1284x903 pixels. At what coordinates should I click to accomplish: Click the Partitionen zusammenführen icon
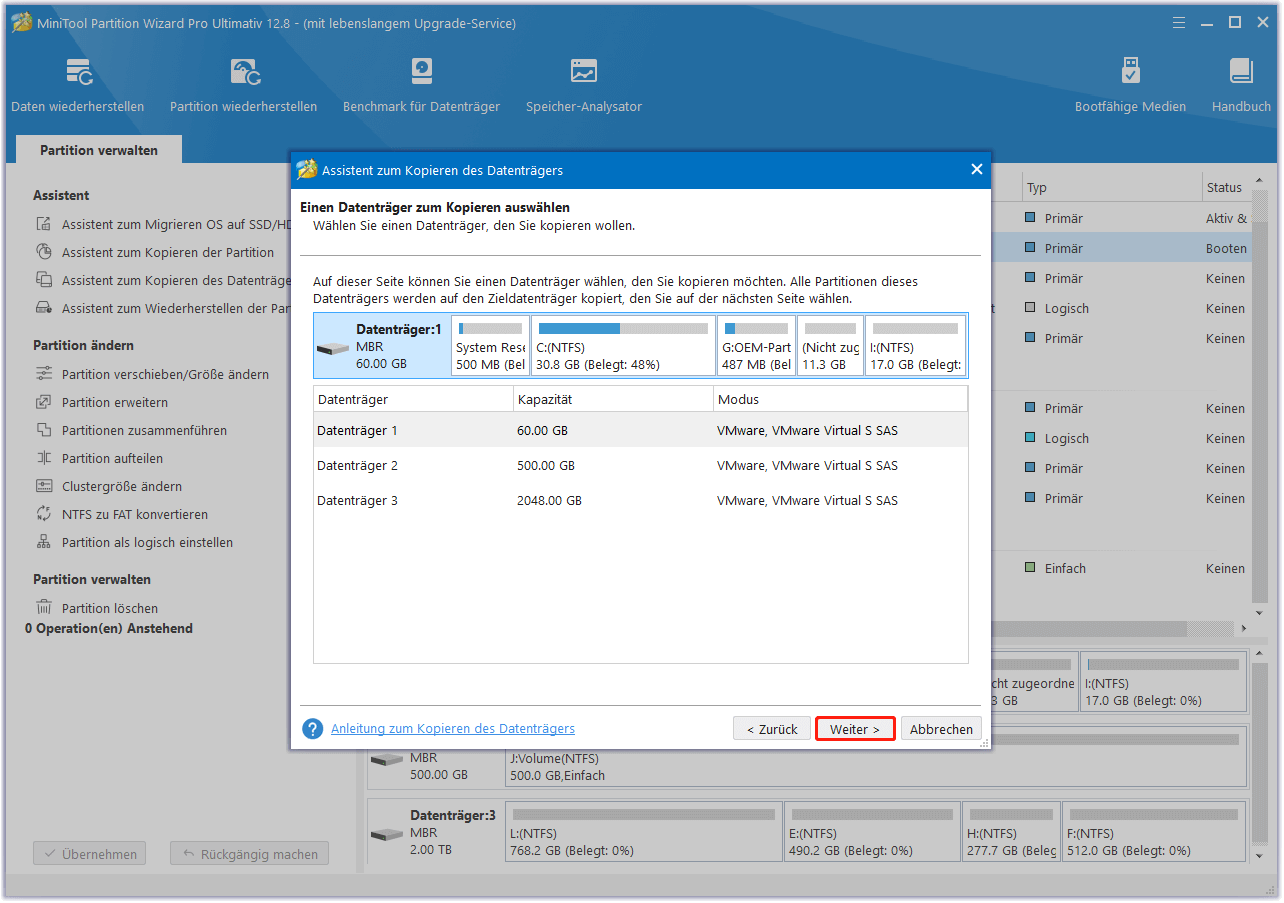coord(44,430)
